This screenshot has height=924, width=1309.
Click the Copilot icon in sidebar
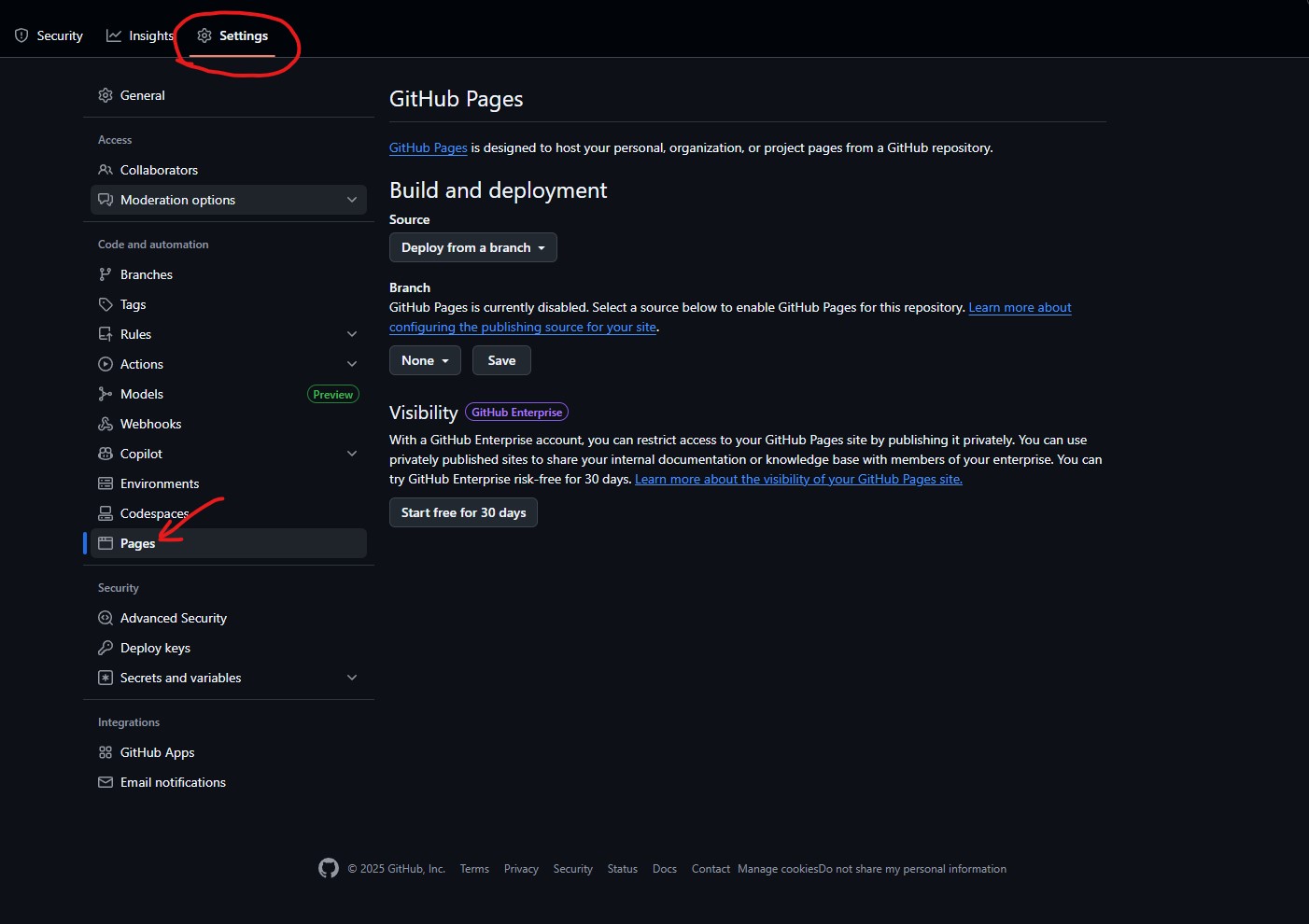pos(106,454)
